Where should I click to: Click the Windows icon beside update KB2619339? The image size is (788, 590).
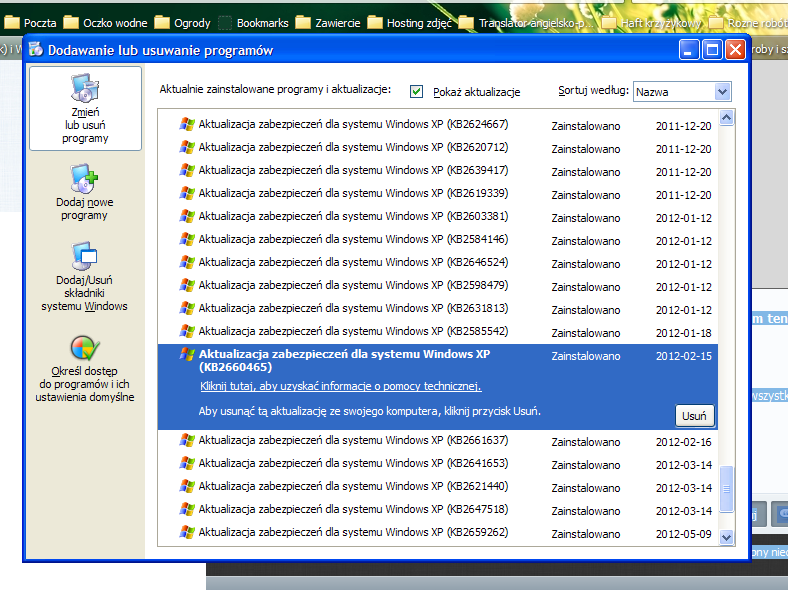(x=187, y=193)
